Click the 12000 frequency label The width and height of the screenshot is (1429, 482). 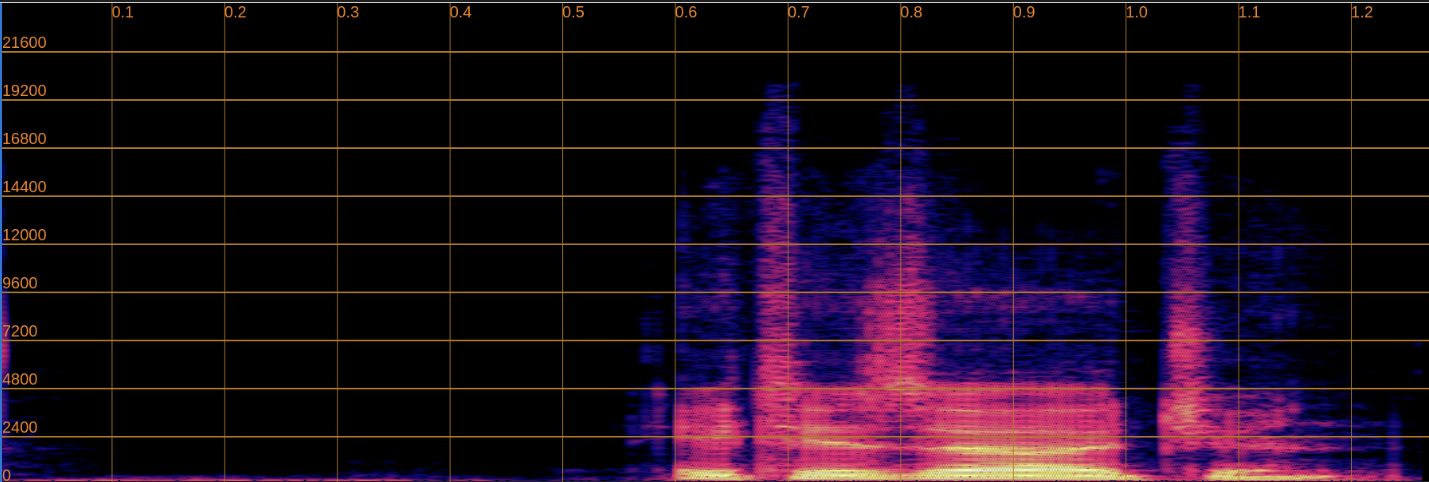pos(25,235)
